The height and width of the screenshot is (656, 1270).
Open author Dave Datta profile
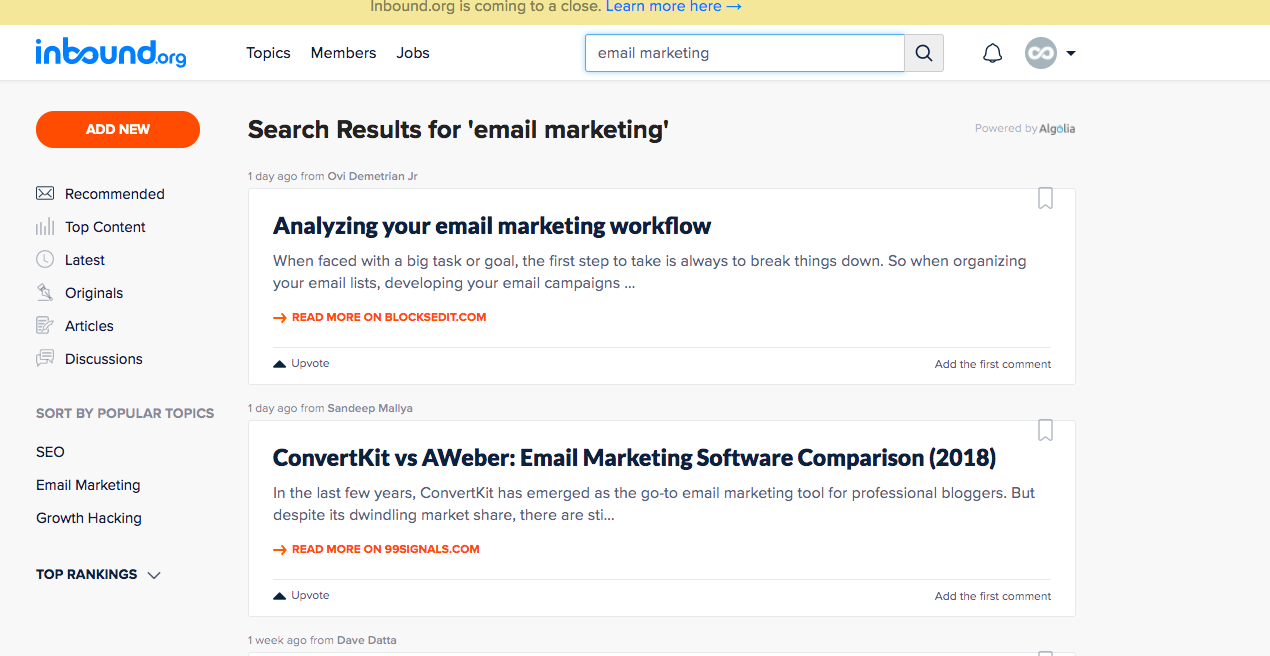(x=366, y=640)
